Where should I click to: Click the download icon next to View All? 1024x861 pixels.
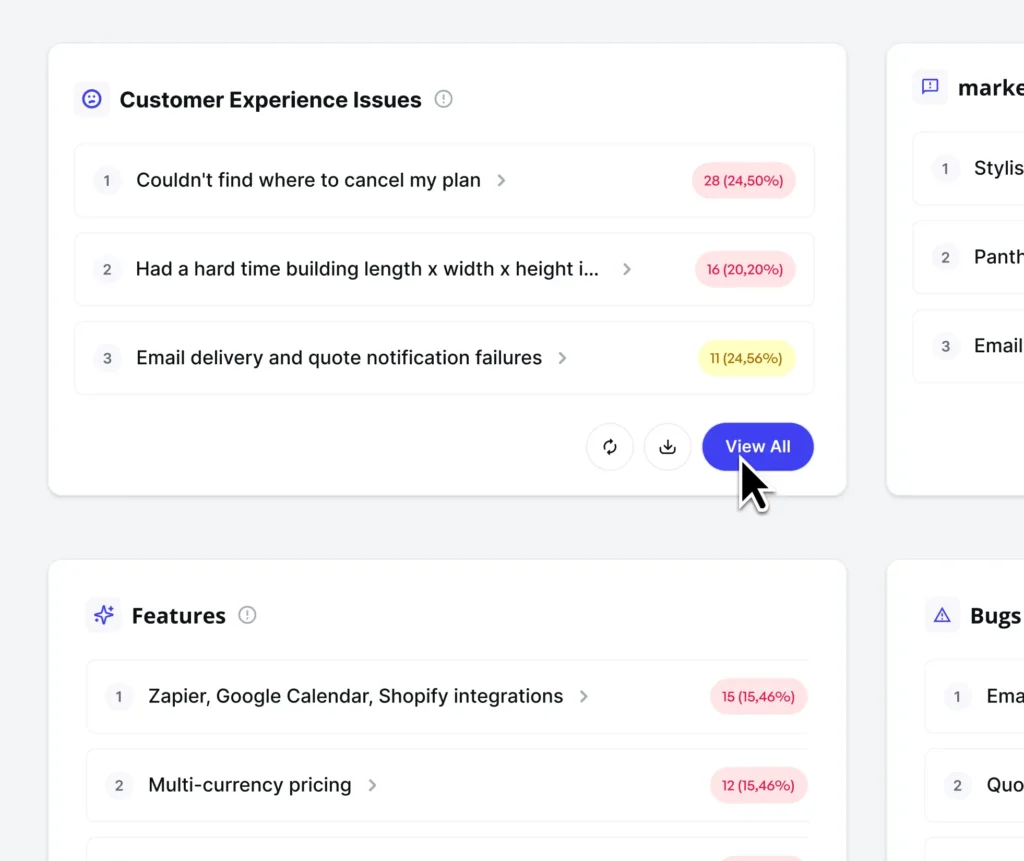(x=667, y=447)
